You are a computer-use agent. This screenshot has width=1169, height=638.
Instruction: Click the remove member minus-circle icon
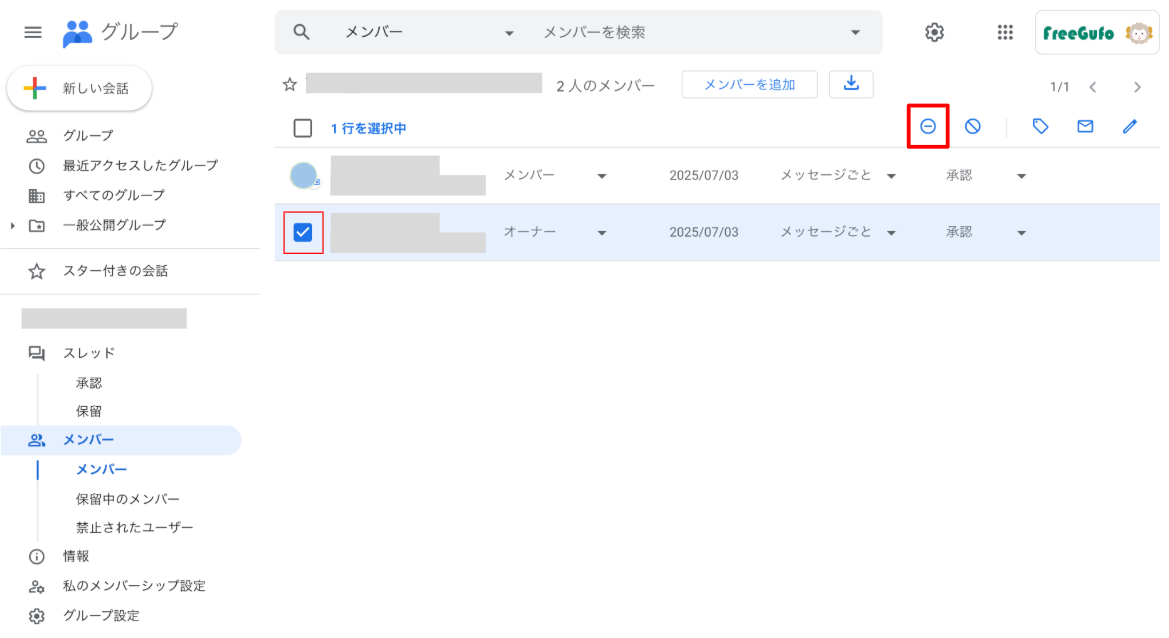coord(927,127)
